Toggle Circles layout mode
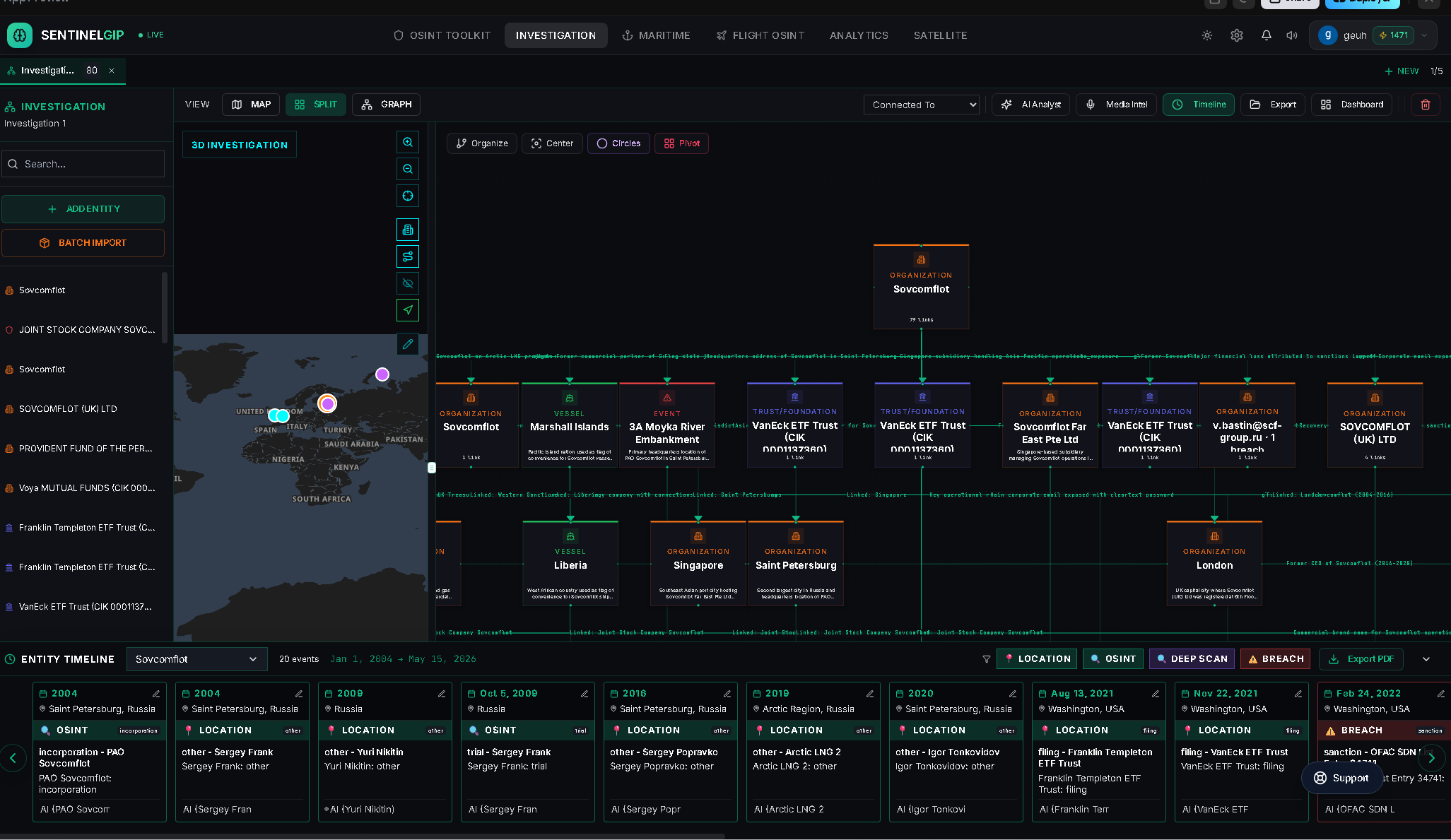The image size is (1451, 840). point(618,143)
